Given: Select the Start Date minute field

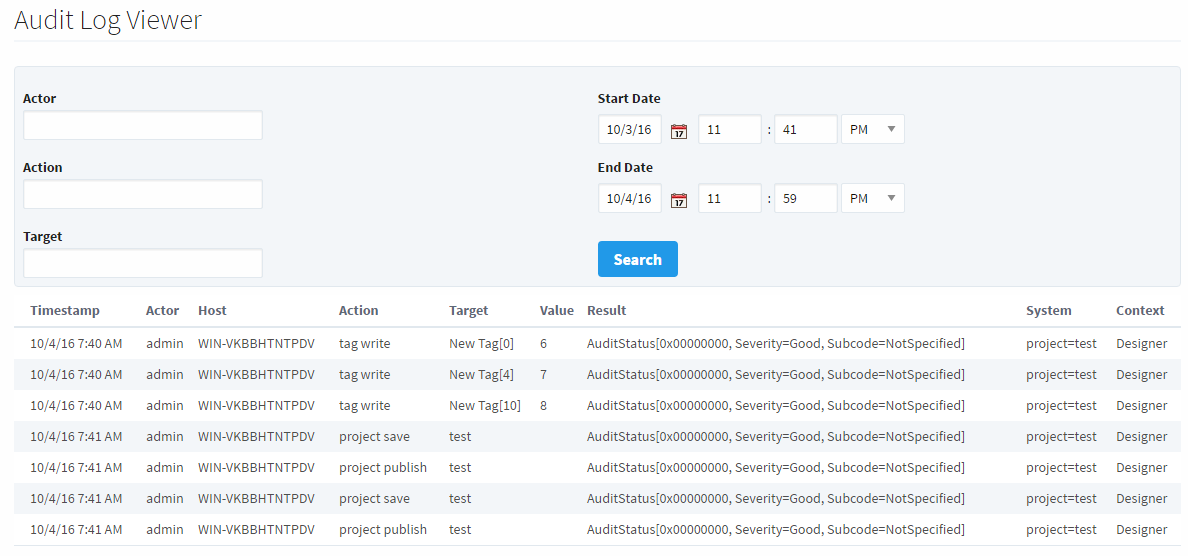Looking at the screenshot, I should [805, 129].
